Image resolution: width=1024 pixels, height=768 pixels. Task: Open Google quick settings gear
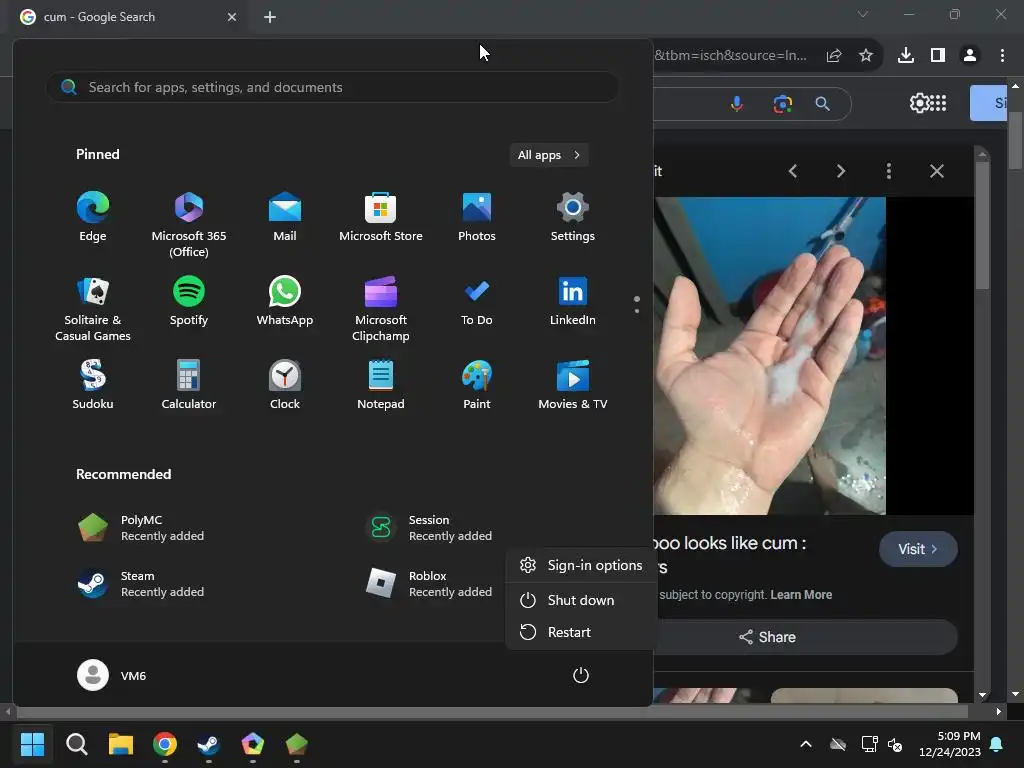[x=919, y=103]
